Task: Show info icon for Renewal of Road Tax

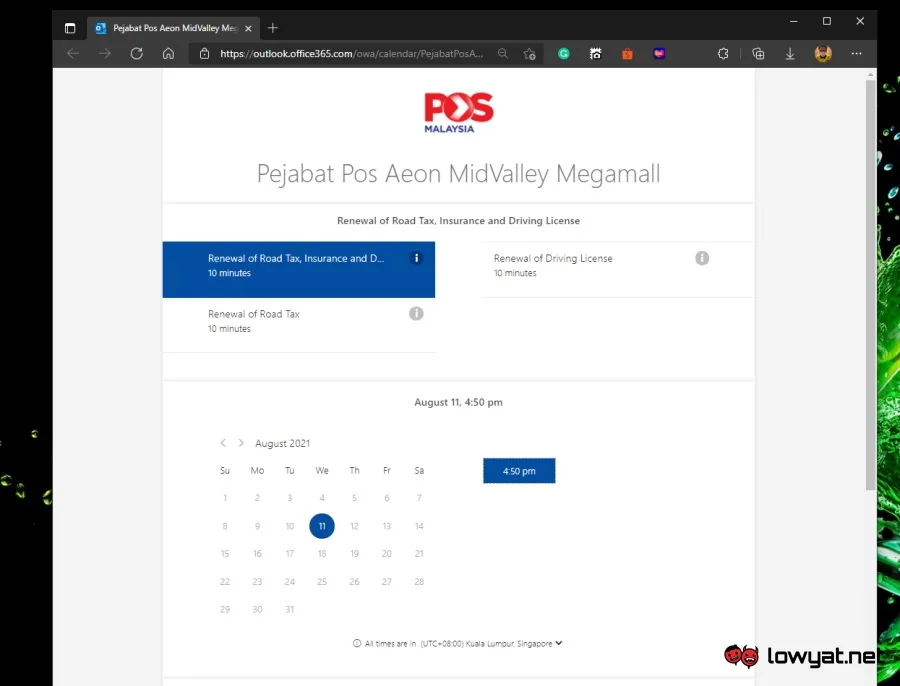Action: click(416, 313)
